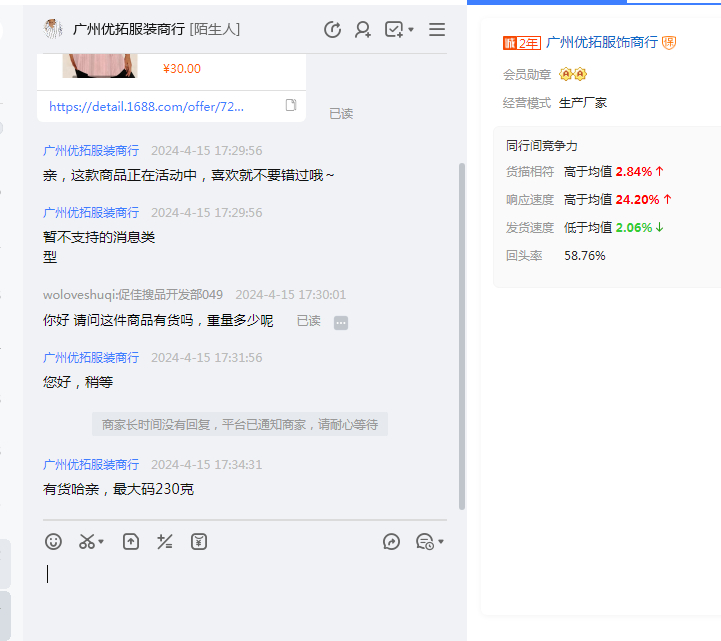Image resolution: width=721 pixels, height=641 pixels.
Task: Click the message '有货哈亲，最大码230克'
Action: coord(118,489)
